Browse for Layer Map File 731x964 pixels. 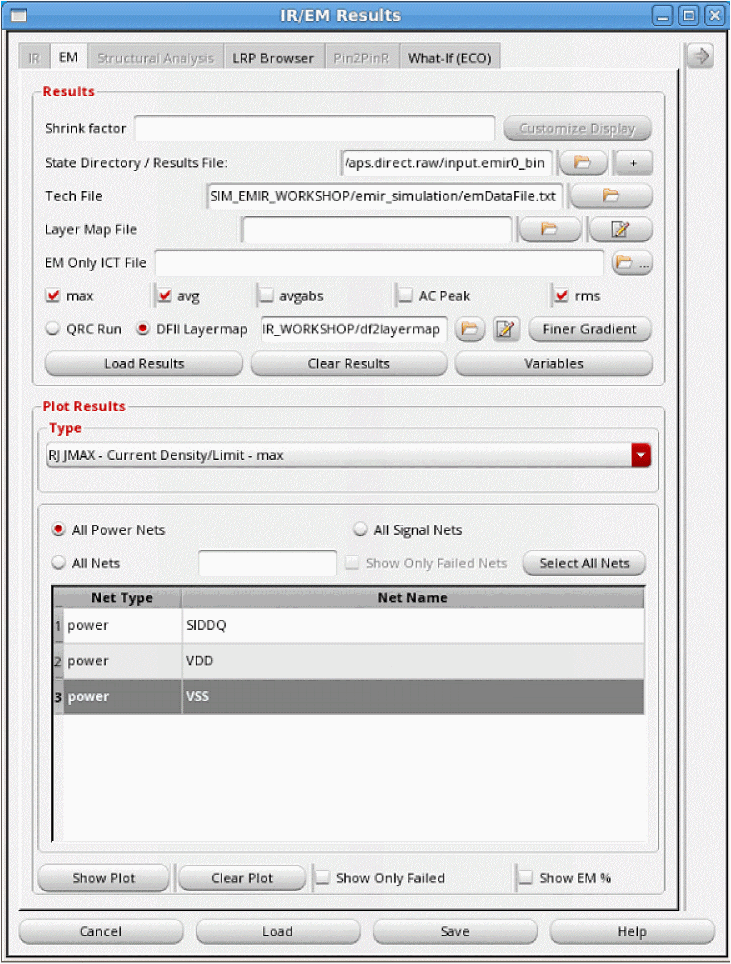(549, 229)
